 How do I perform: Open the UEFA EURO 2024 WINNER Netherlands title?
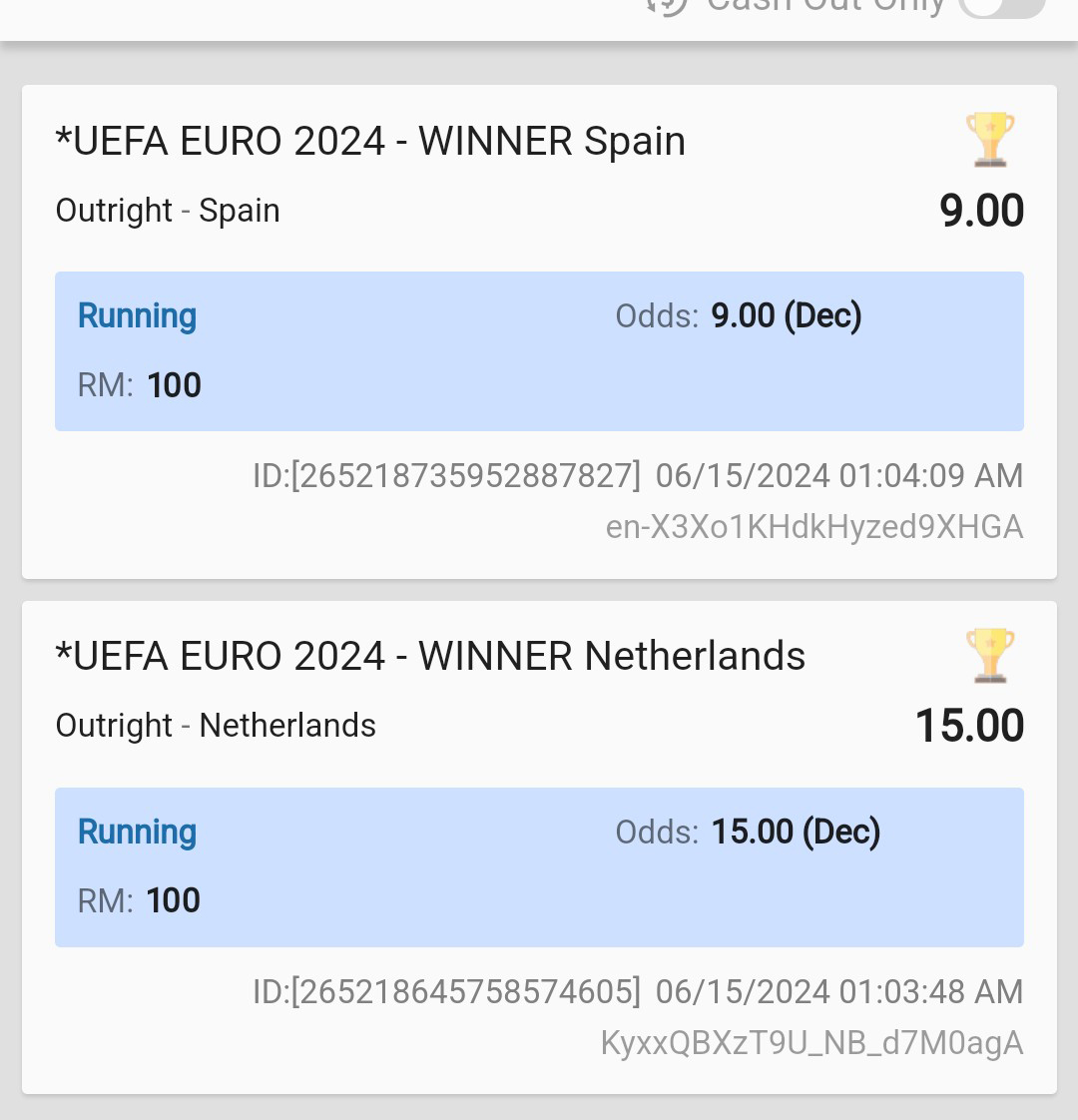430,657
